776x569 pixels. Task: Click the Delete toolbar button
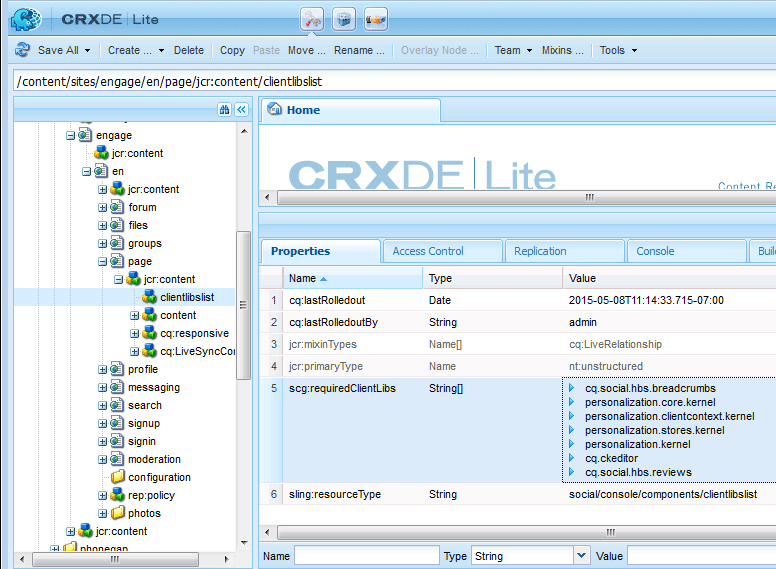click(189, 50)
